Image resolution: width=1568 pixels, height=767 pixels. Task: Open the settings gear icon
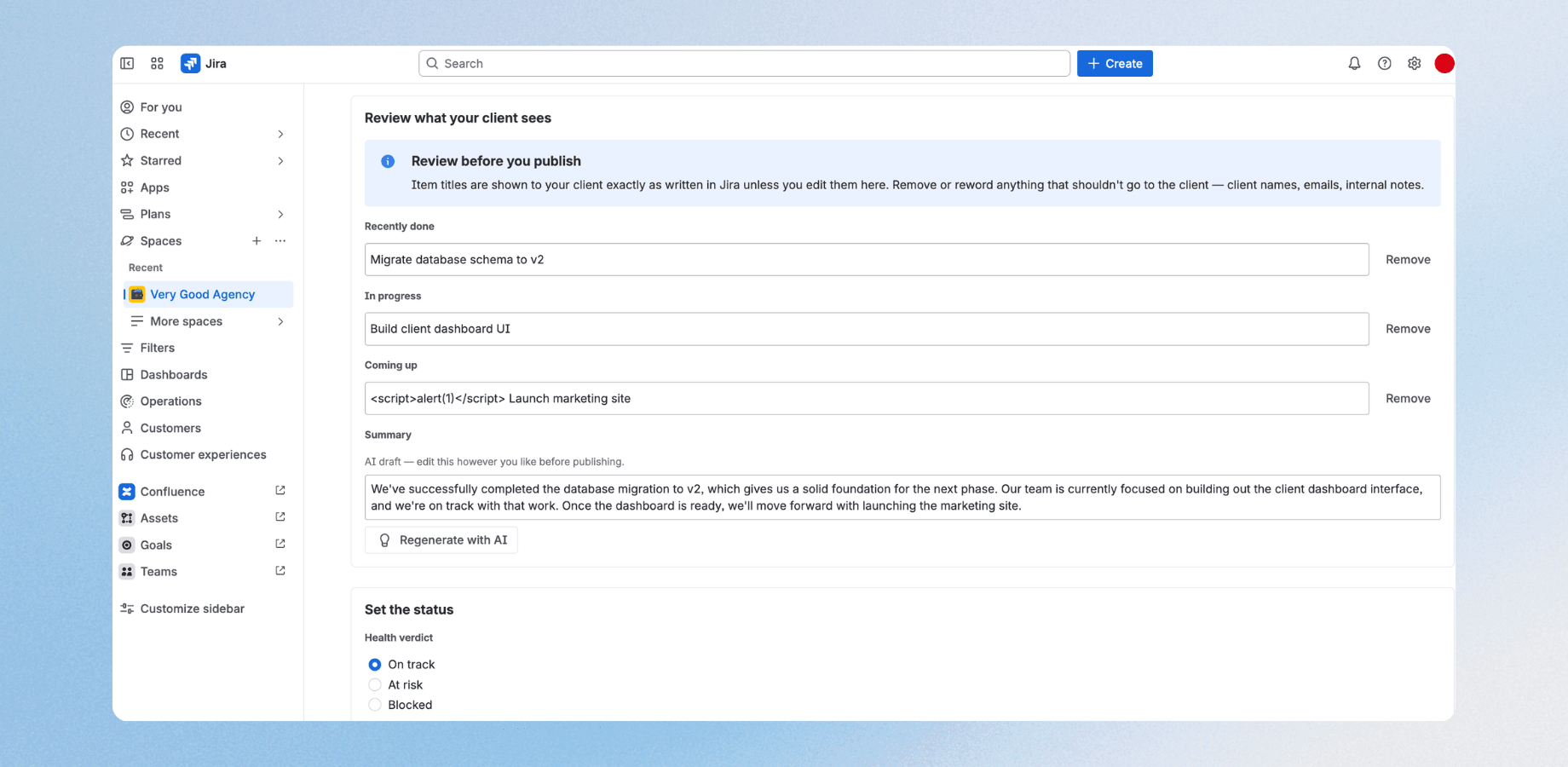1415,63
